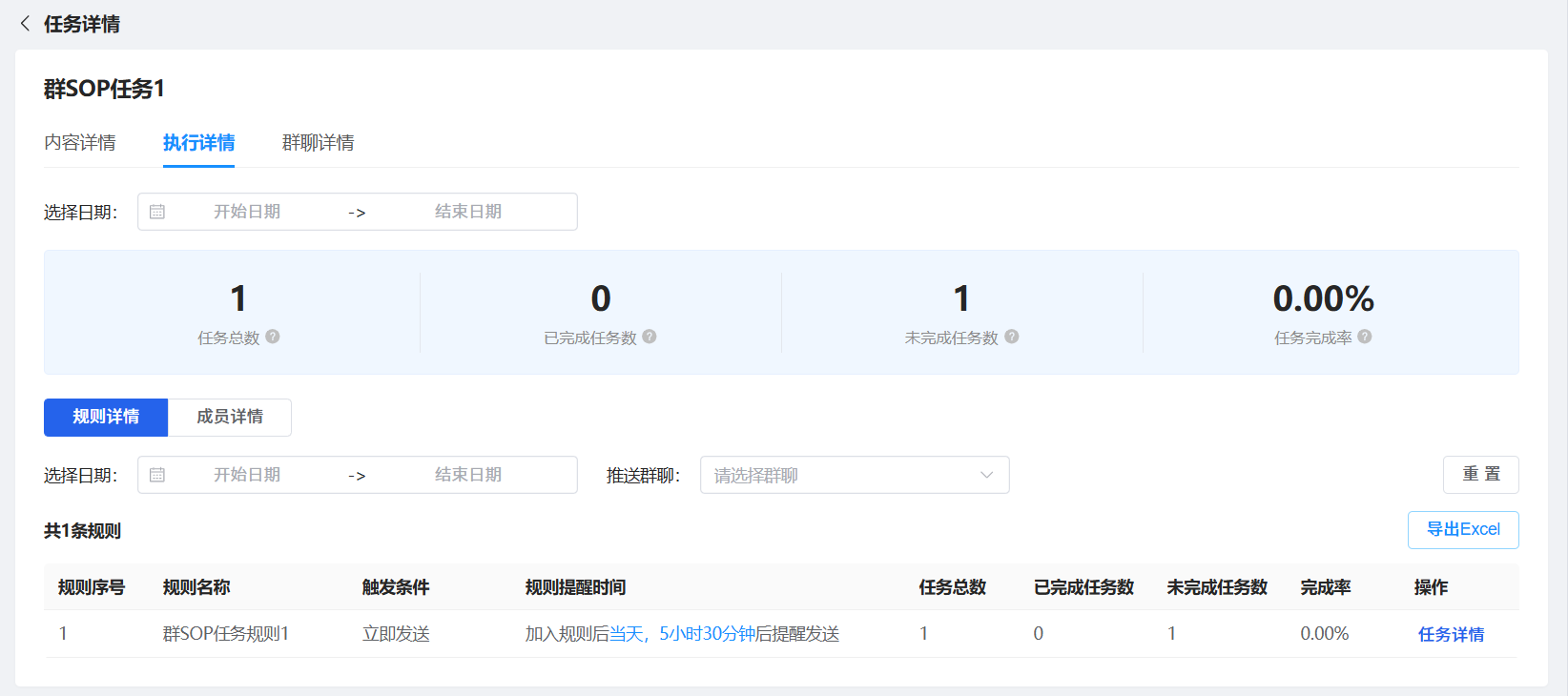Image resolution: width=1568 pixels, height=696 pixels.
Task: Click the 群SOP任务规则1 rule name cell
Action: point(226,634)
